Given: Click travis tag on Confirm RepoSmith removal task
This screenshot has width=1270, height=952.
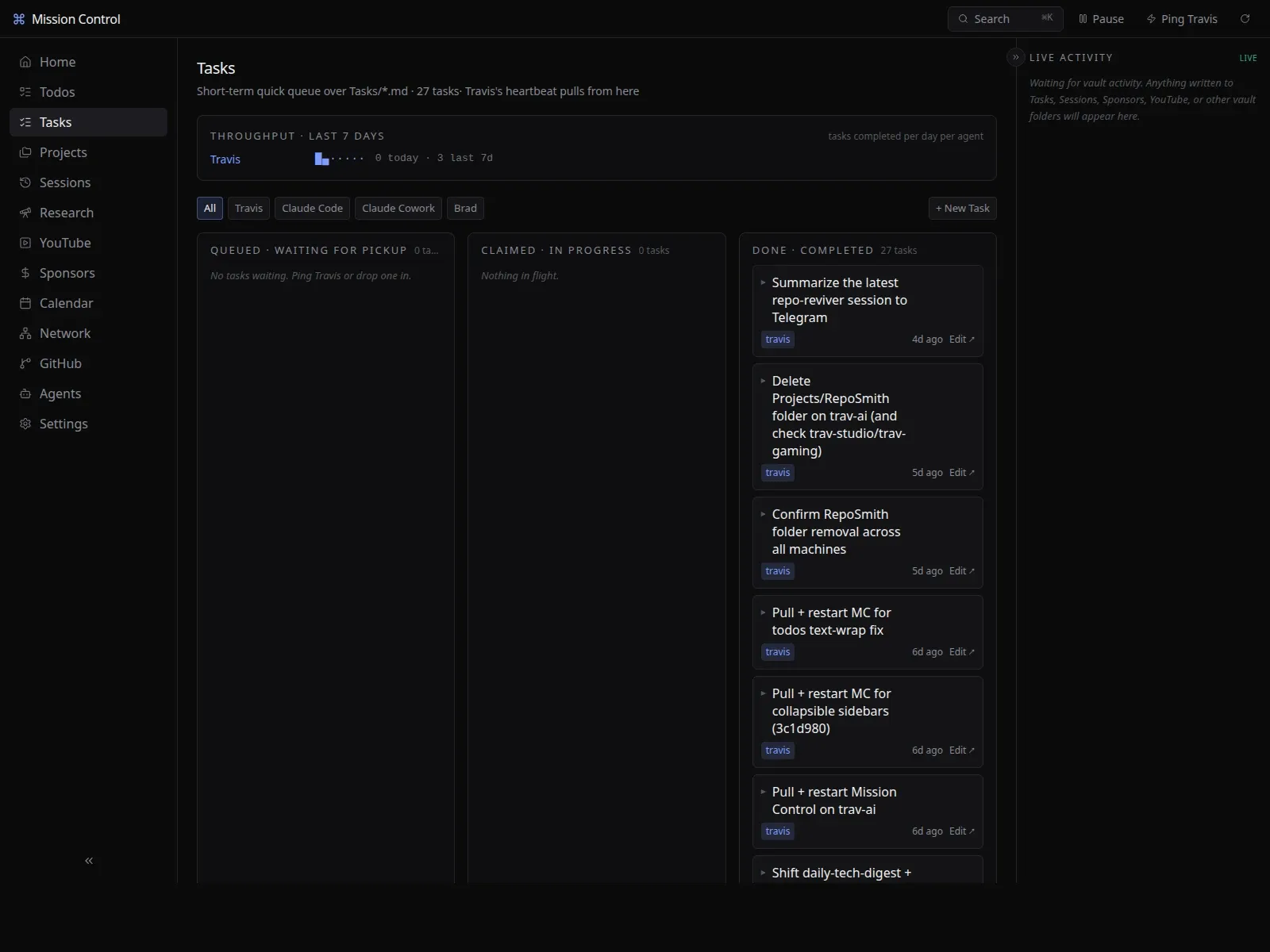Looking at the screenshot, I should tap(778, 571).
